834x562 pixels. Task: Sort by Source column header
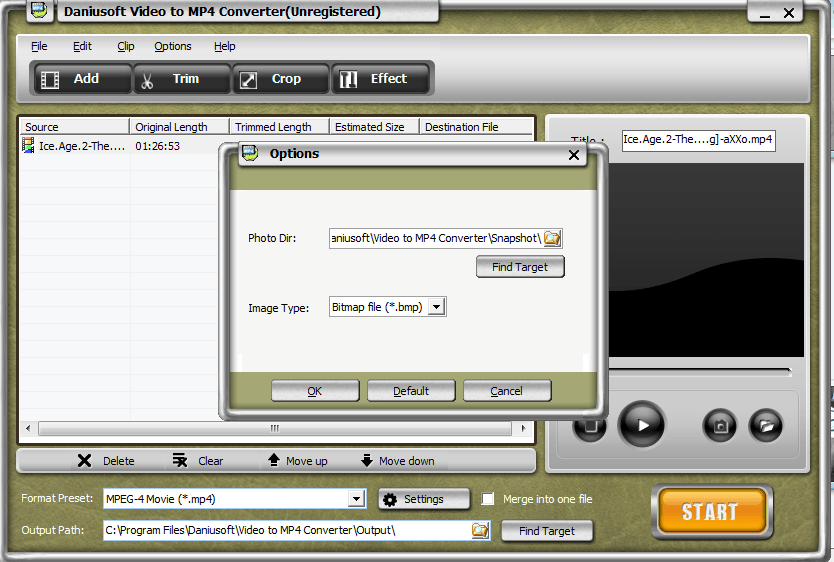coord(74,127)
